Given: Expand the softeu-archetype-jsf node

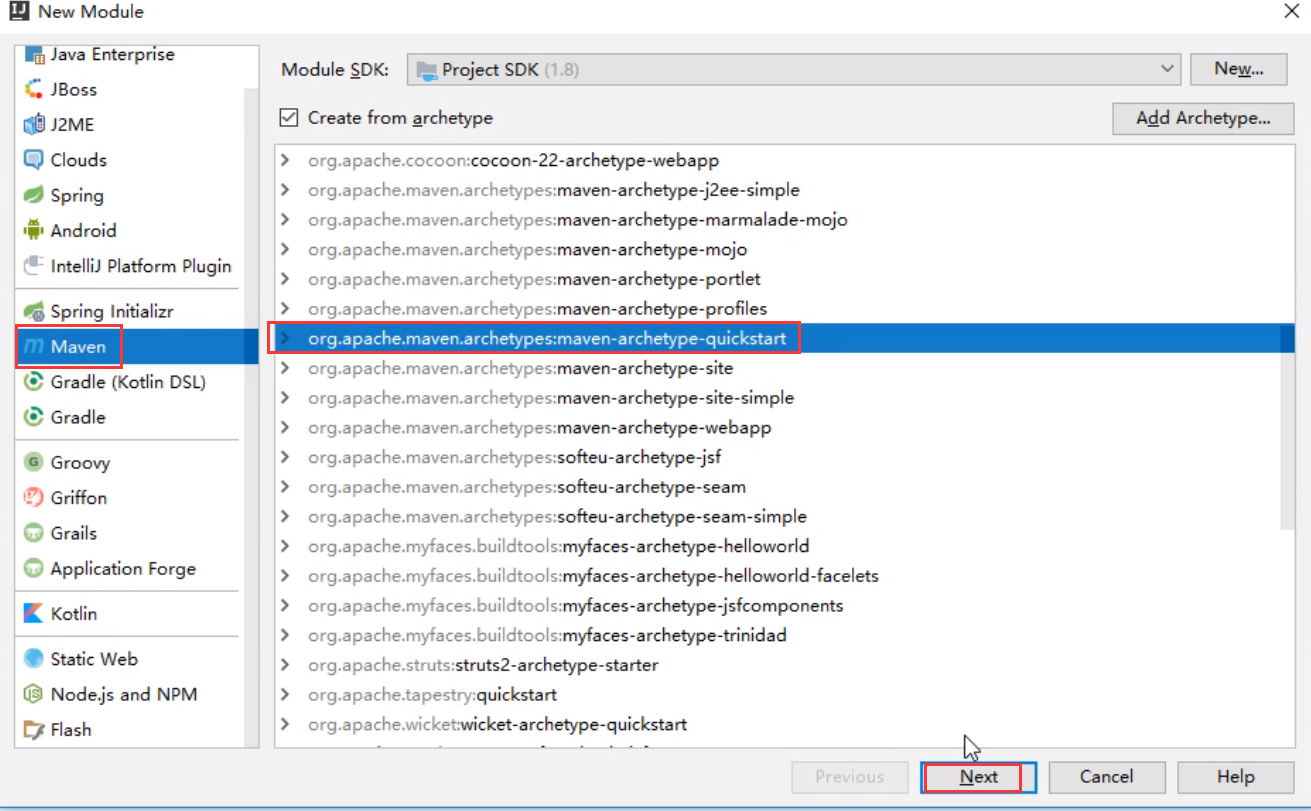Looking at the screenshot, I should pyautogui.click(x=286, y=457).
